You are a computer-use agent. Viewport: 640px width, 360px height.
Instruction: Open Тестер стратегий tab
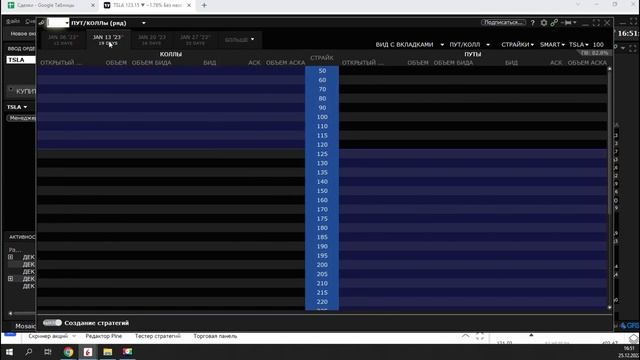158,336
